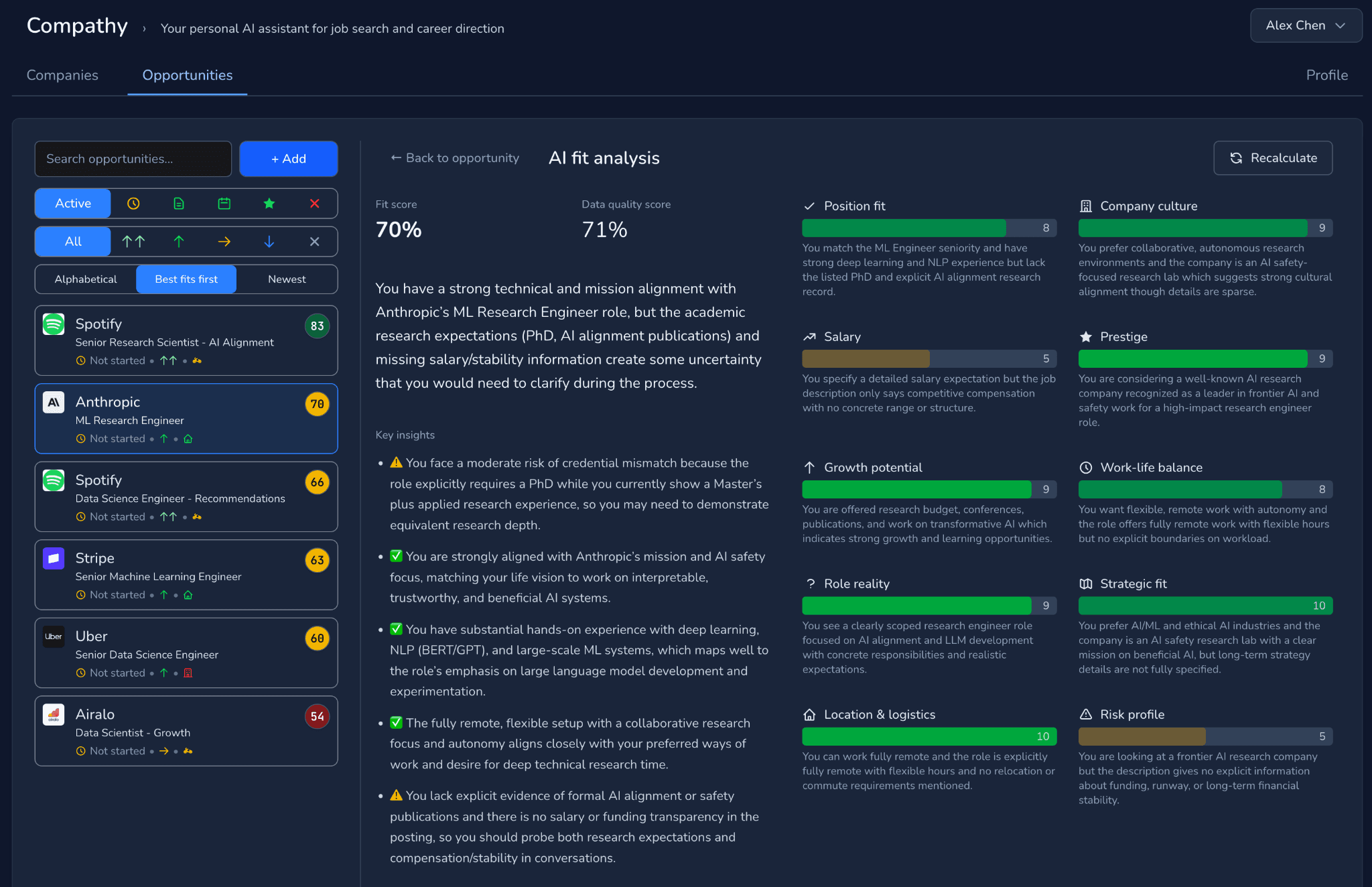This screenshot has width=1372, height=887.
Task: Go back to opportunity link
Action: (x=455, y=158)
